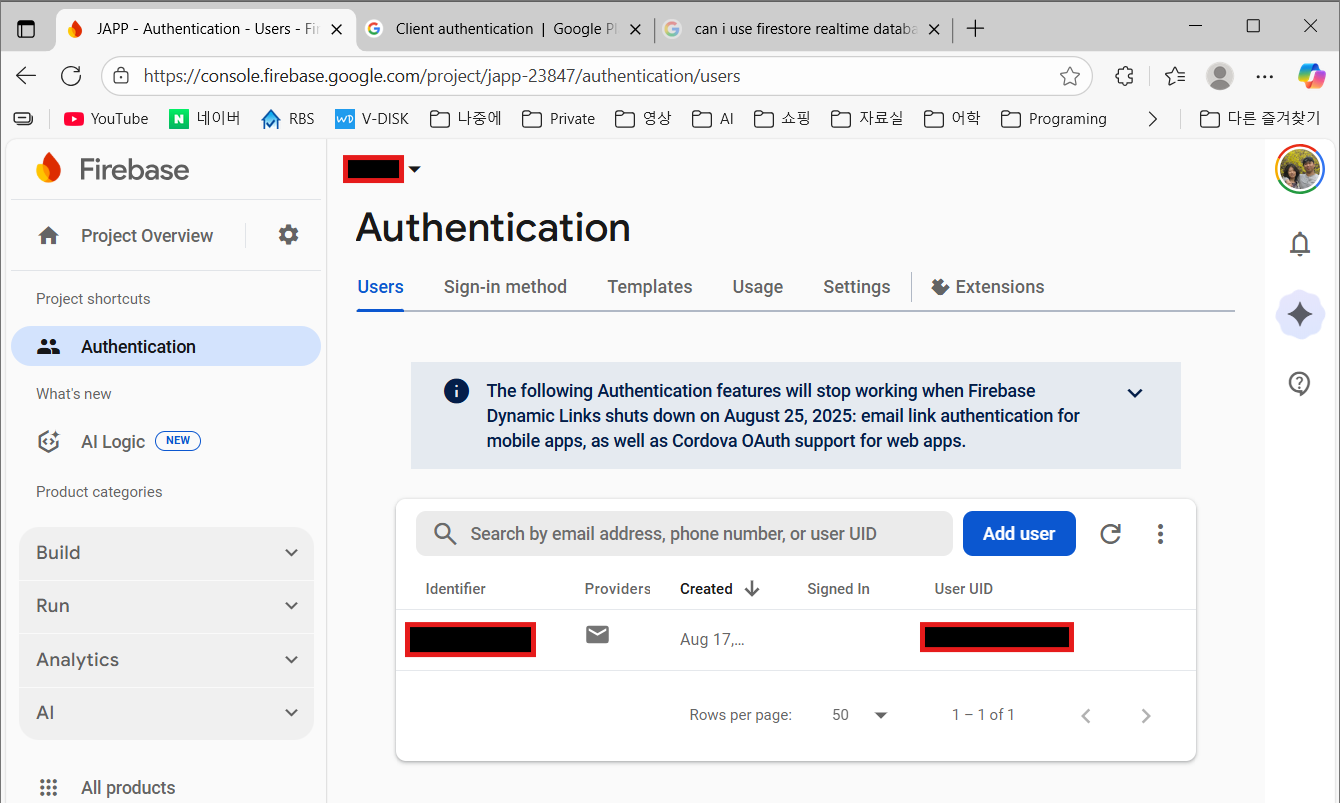This screenshot has height=803, width=1340.
Task: Click the User UID column header
Action: click(x=964, y=589)
